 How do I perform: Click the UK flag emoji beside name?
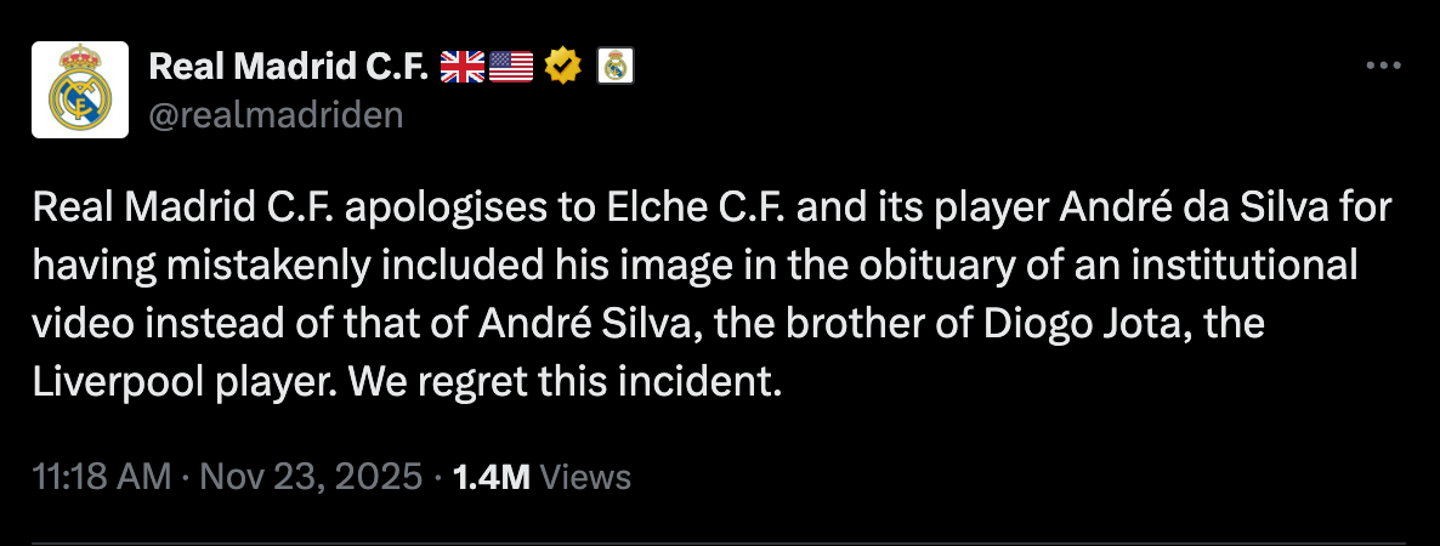[x=462, y=67]
